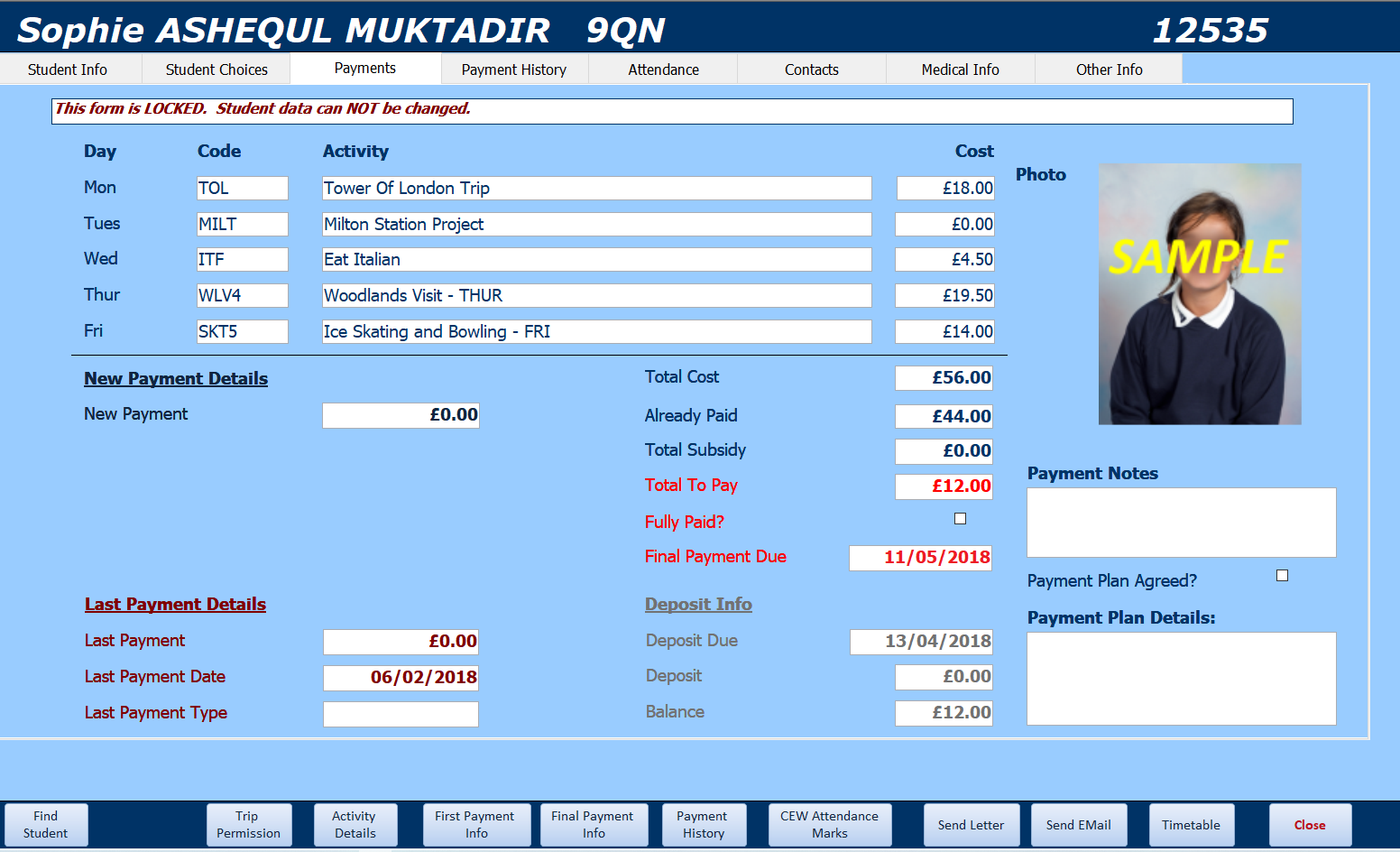
Task: Click the Last Payment Date field
Action: tap(401, 678)
